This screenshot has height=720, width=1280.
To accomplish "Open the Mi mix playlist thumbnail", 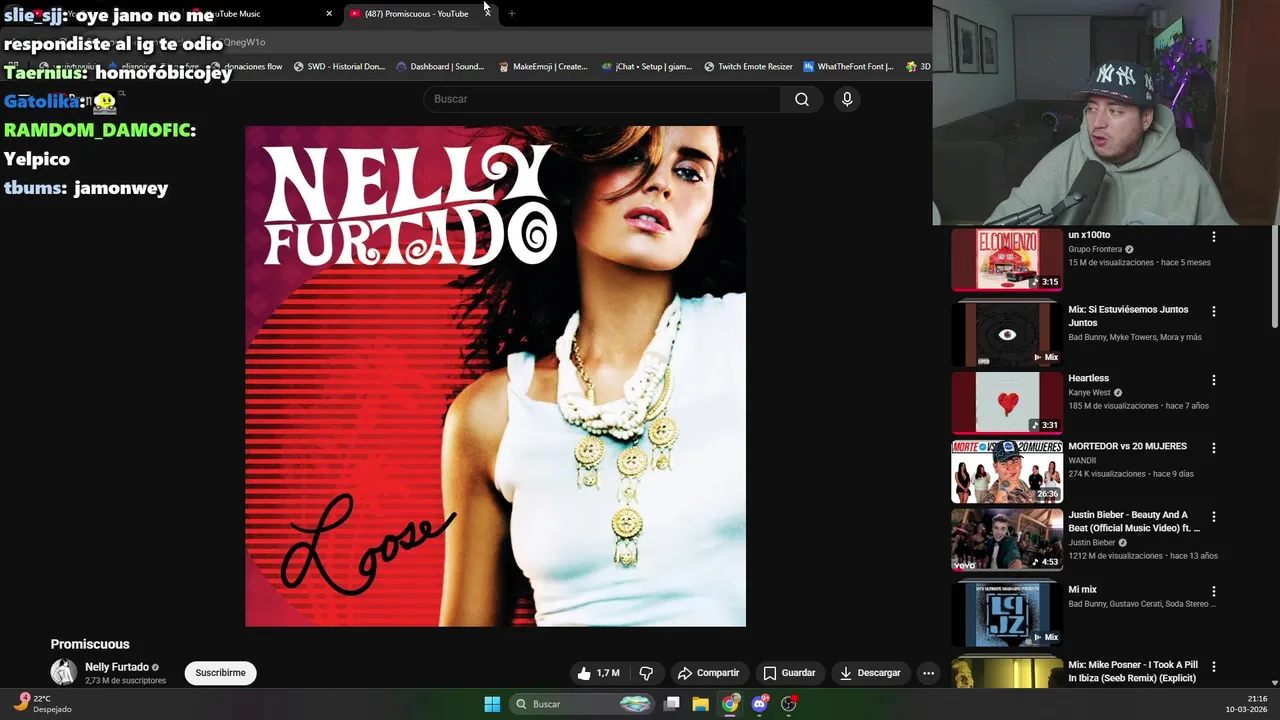I will 1006,614.
